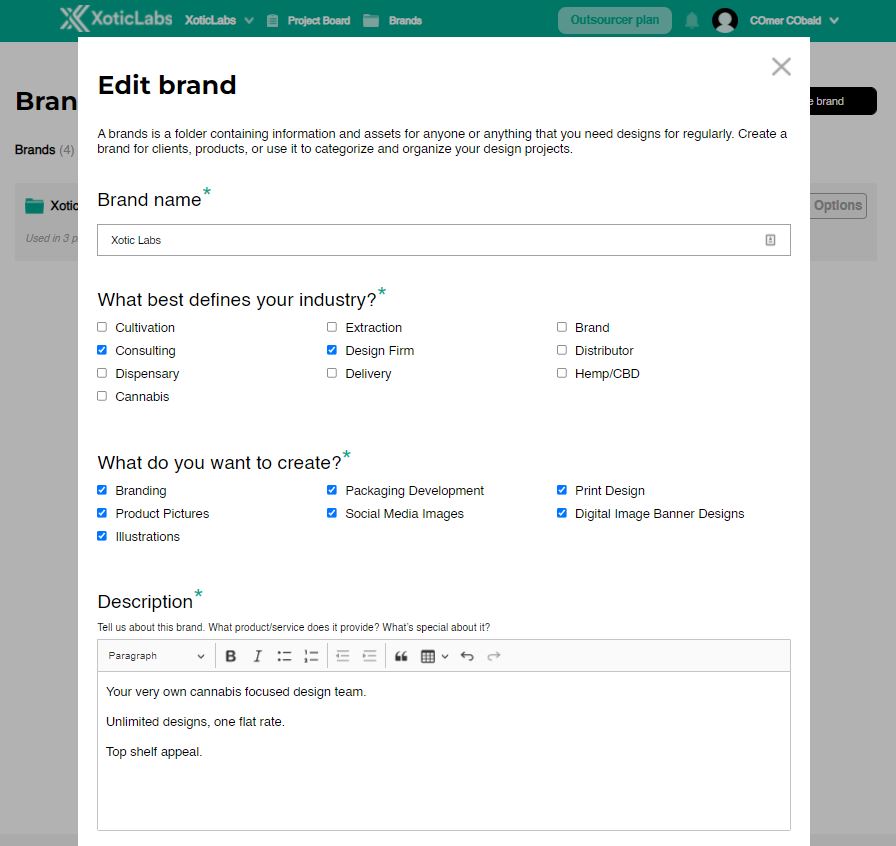
Task: Enable the Hemp/CBD checkbox
Action: coord(562,373)
